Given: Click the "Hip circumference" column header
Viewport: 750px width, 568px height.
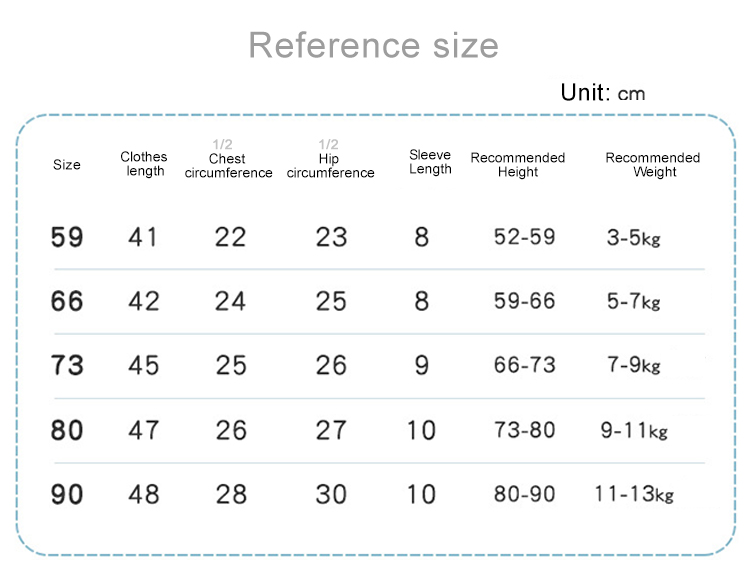Looking at the screenshot, I should [330, 166].
